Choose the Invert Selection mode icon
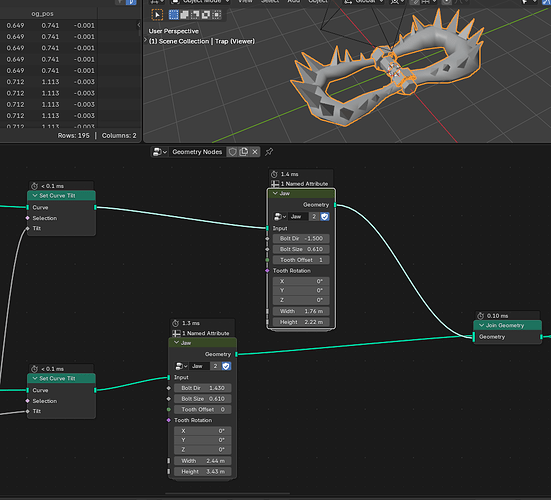Viewport: 551px width, 500px height. [206, 15]
